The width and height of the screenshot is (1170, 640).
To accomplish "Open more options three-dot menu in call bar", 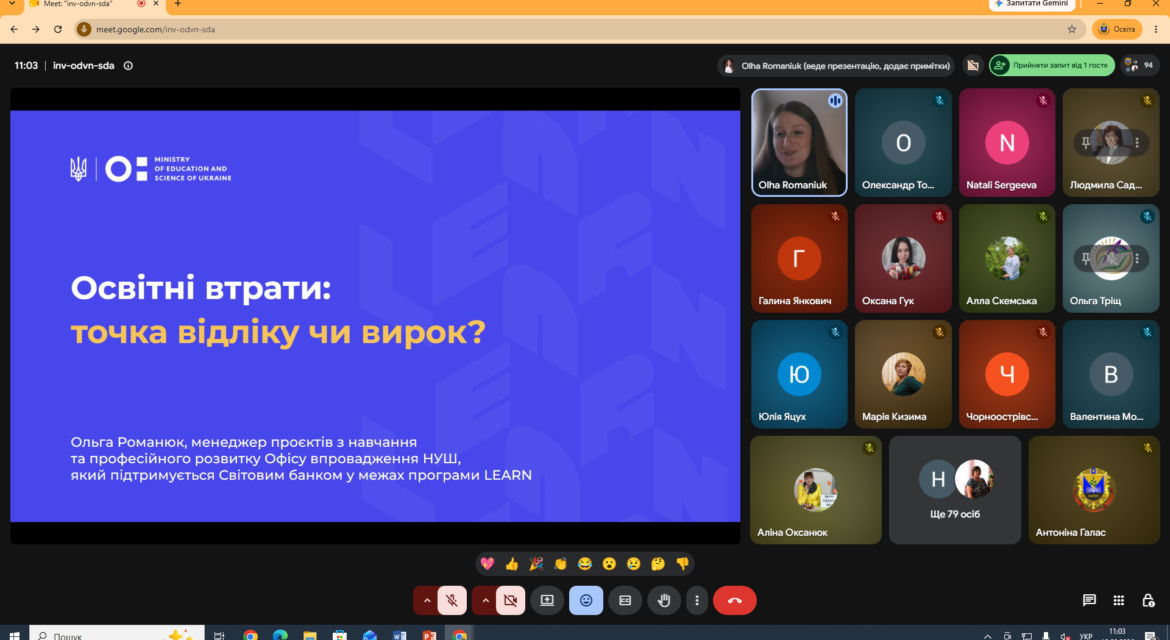I will pyautogui.click(x=697, y=600).
